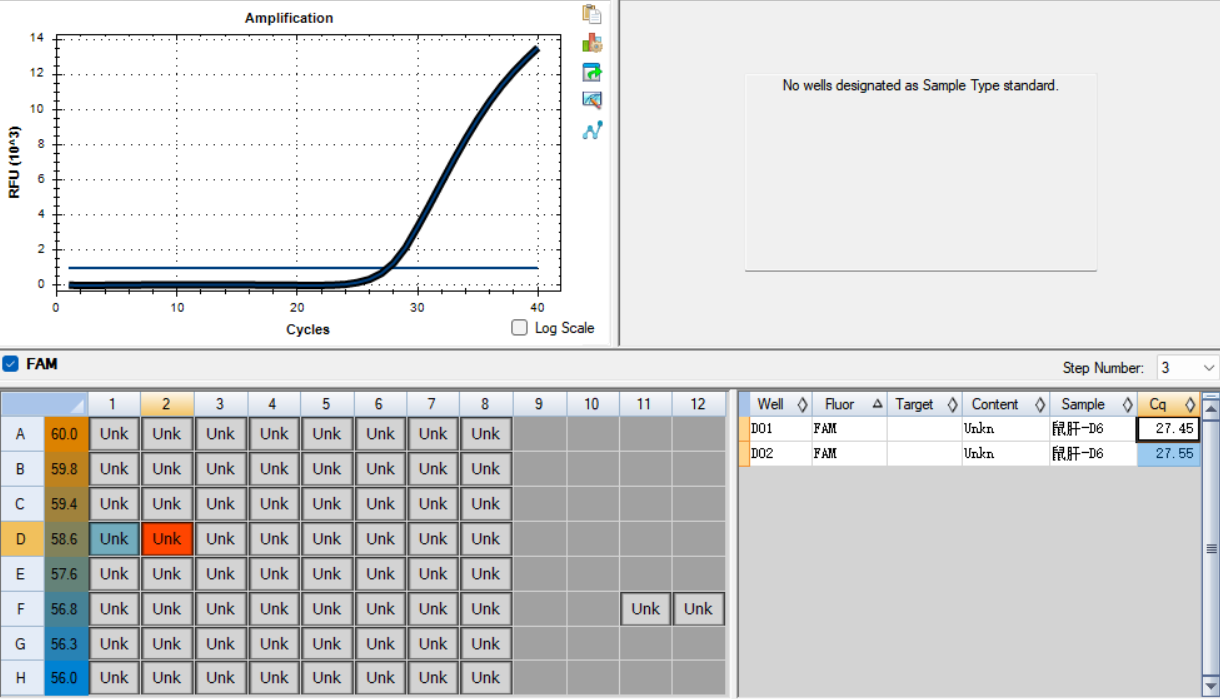Select plate column 11 header
Screen dimensions: 1220x699
[645, 404]
